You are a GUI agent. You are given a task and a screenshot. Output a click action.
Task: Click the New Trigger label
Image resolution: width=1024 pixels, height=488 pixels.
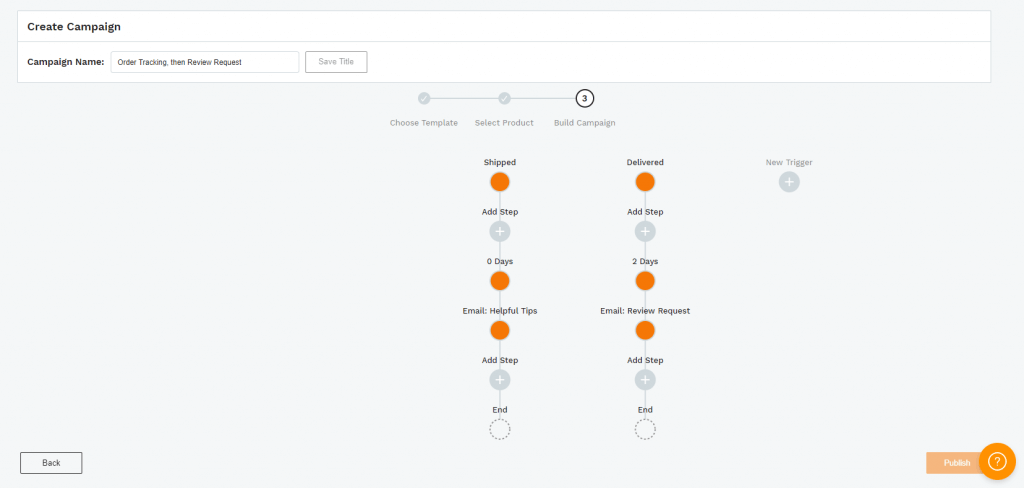pyautogui.click(x=789, y=162)
